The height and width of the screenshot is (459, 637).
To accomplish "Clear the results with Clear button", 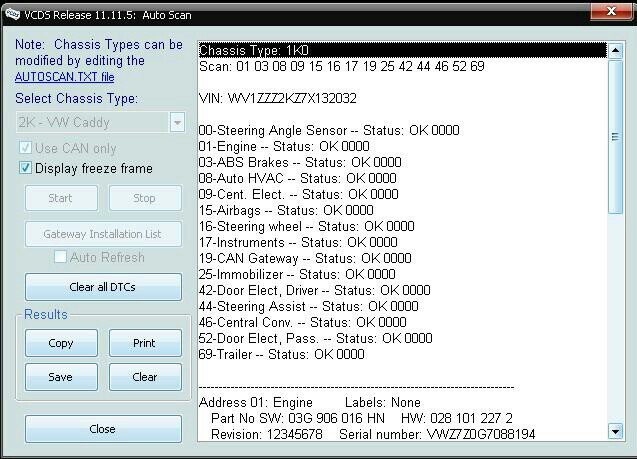I will (x=145, y=377).
